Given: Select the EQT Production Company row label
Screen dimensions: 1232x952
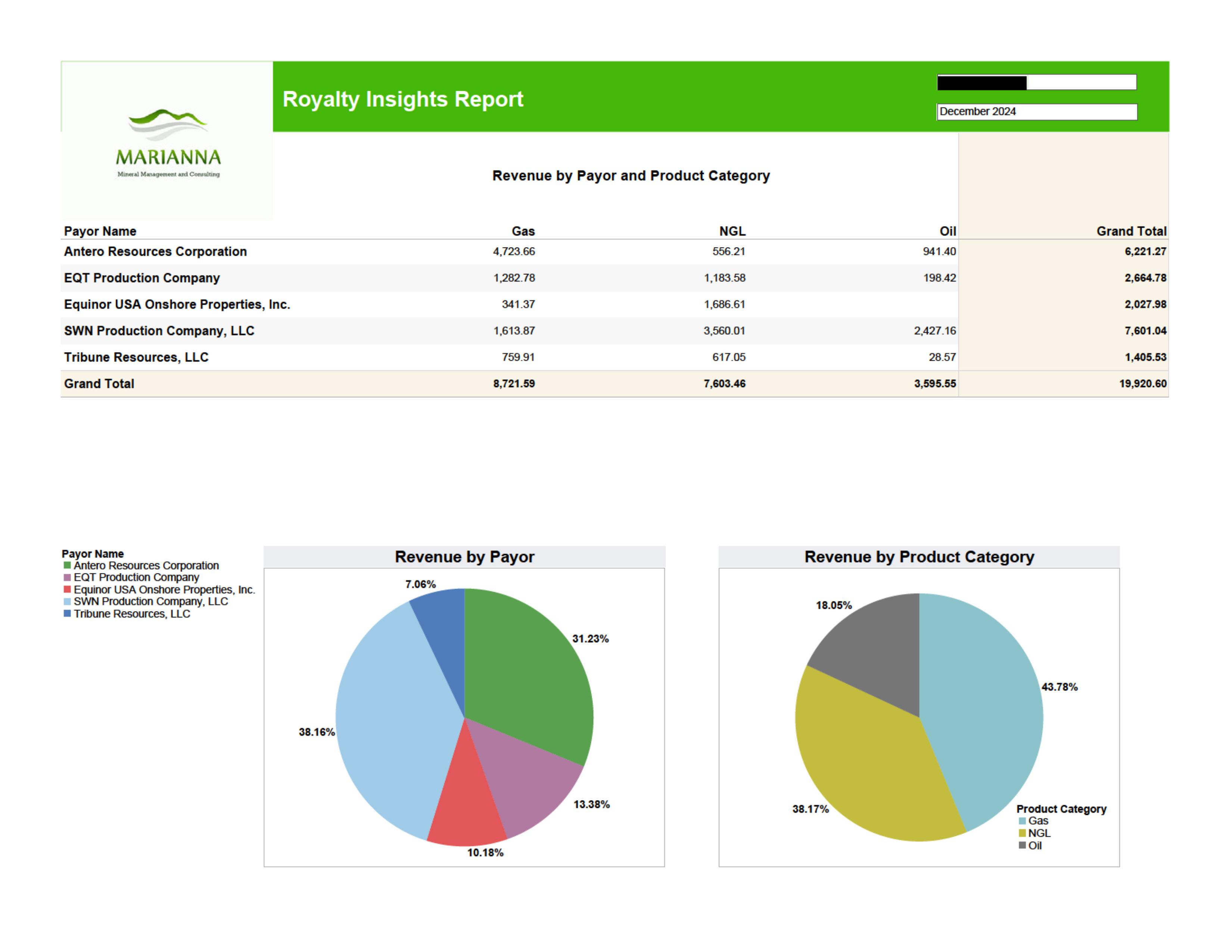Looking at the screenshot, I should [x=141, y=278].
